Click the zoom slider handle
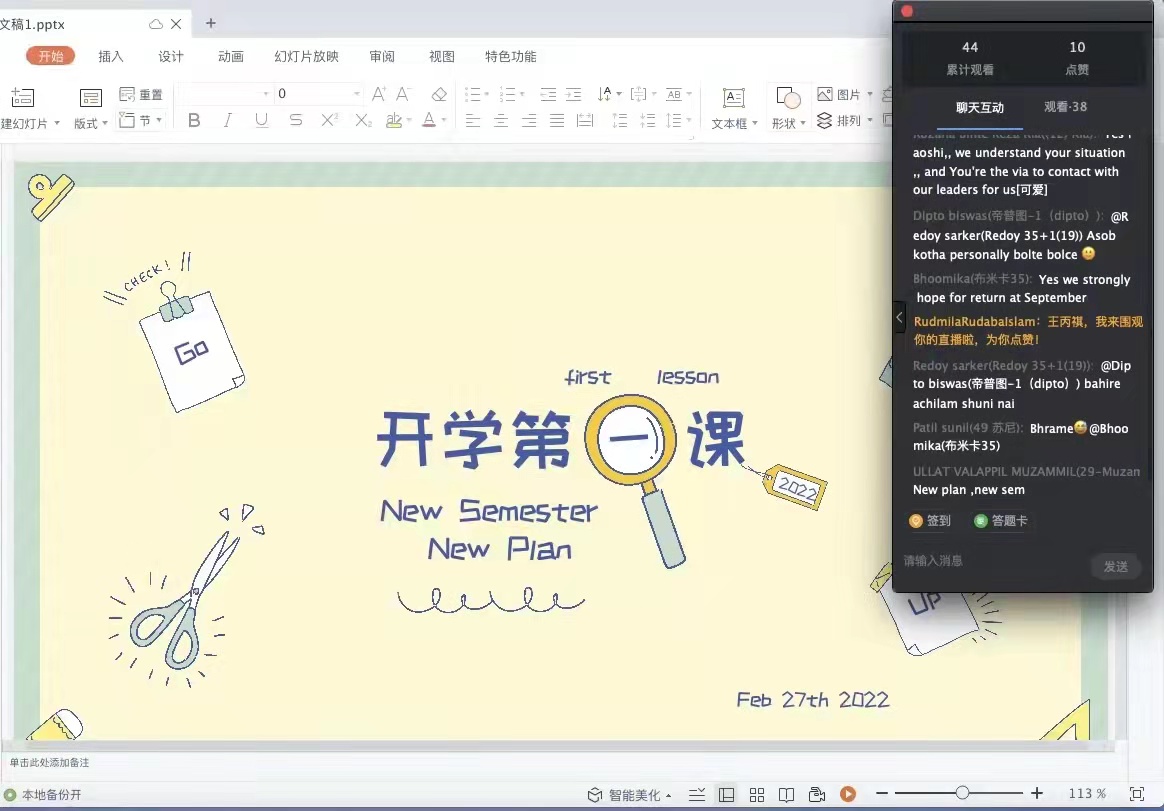Screen dimensions: 1164x811 [x=962, y=793]
